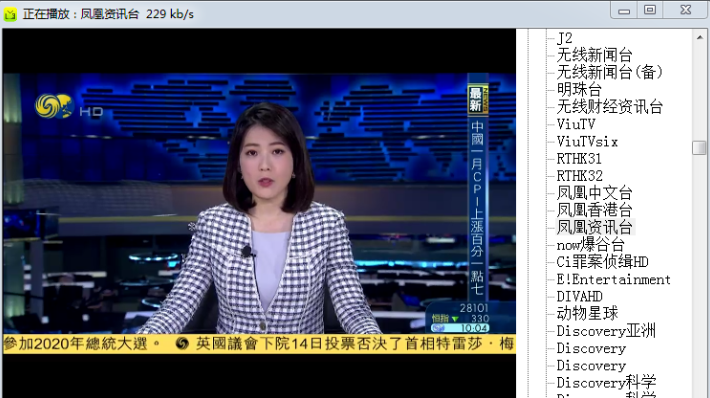This screenshot has height=398, width=710.
Task: Click the channel list scrollbar thumb
Action: (700, 148)
